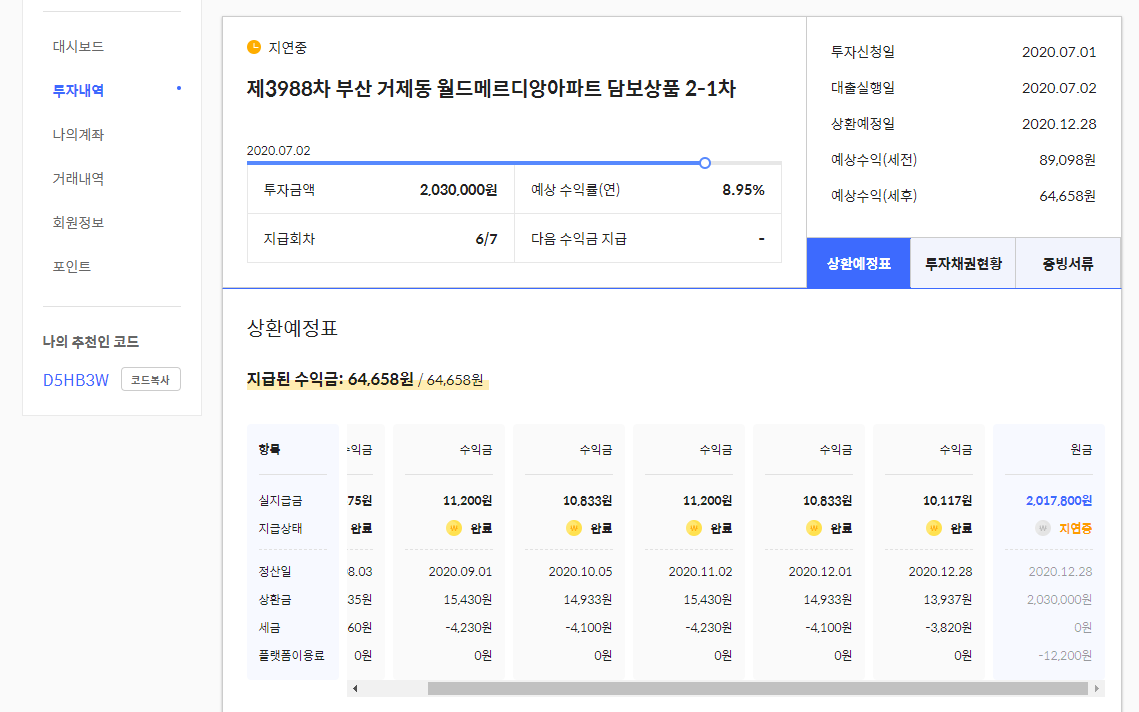Click coin icon for 2020.09.01 payment

[454, 528]
